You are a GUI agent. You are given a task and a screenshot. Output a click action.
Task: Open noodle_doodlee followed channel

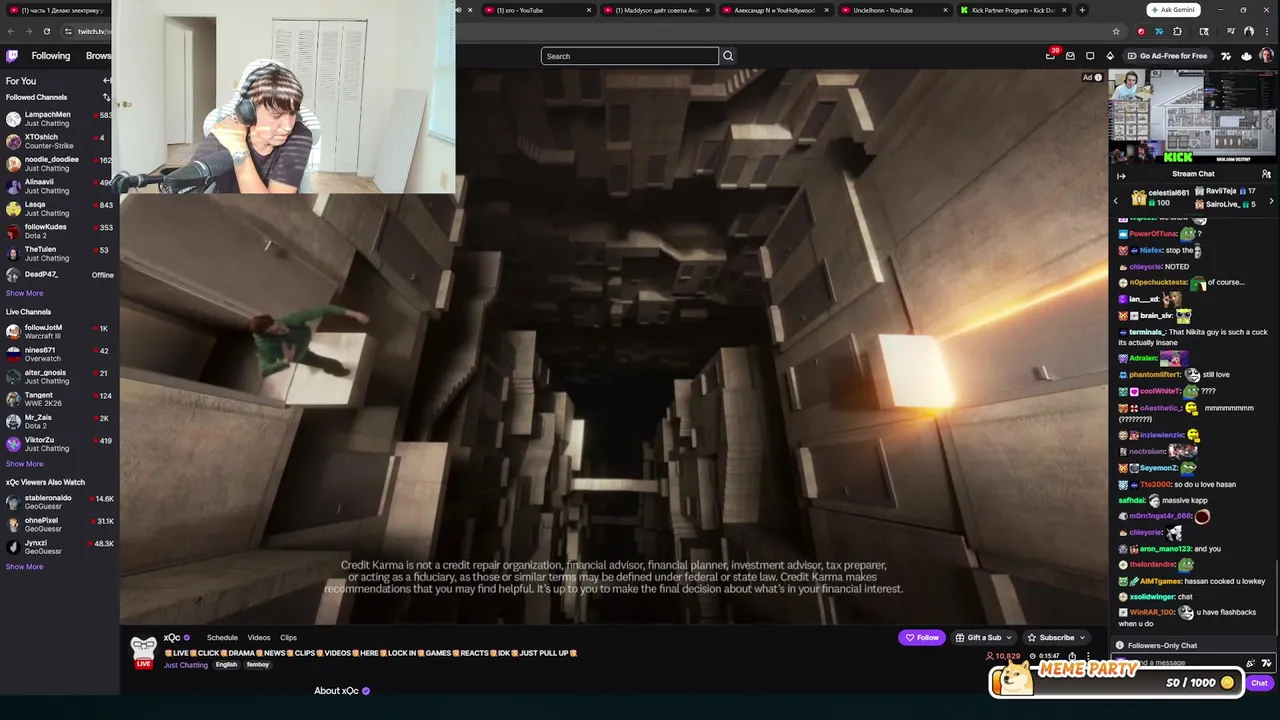(x=59, y=164)
